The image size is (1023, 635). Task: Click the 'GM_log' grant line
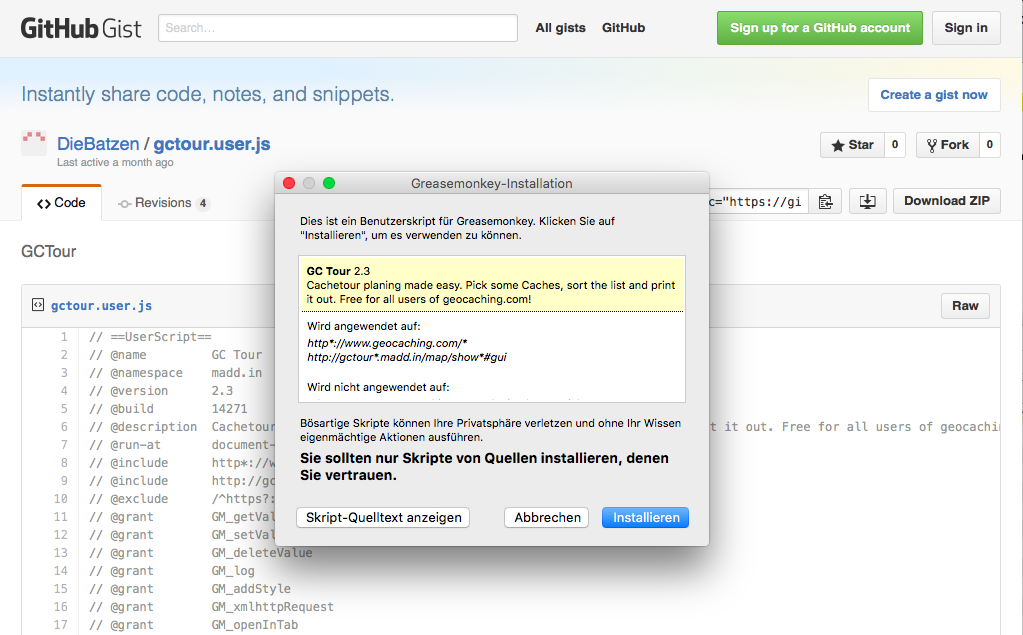[x=171, y=571]
